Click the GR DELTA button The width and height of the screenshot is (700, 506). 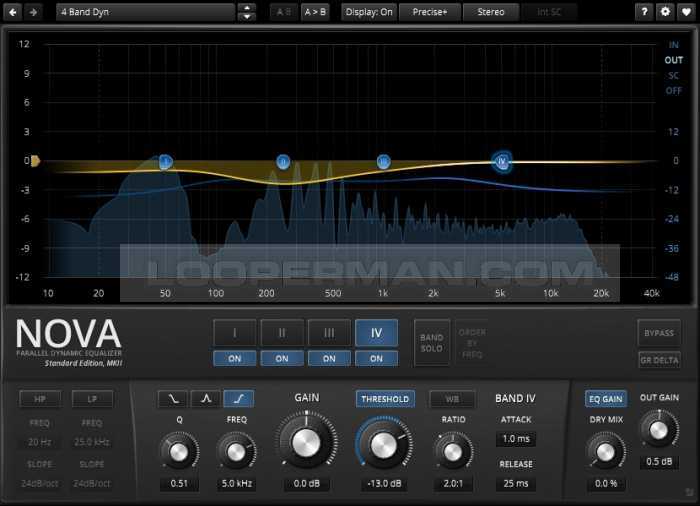pos(658,360)
